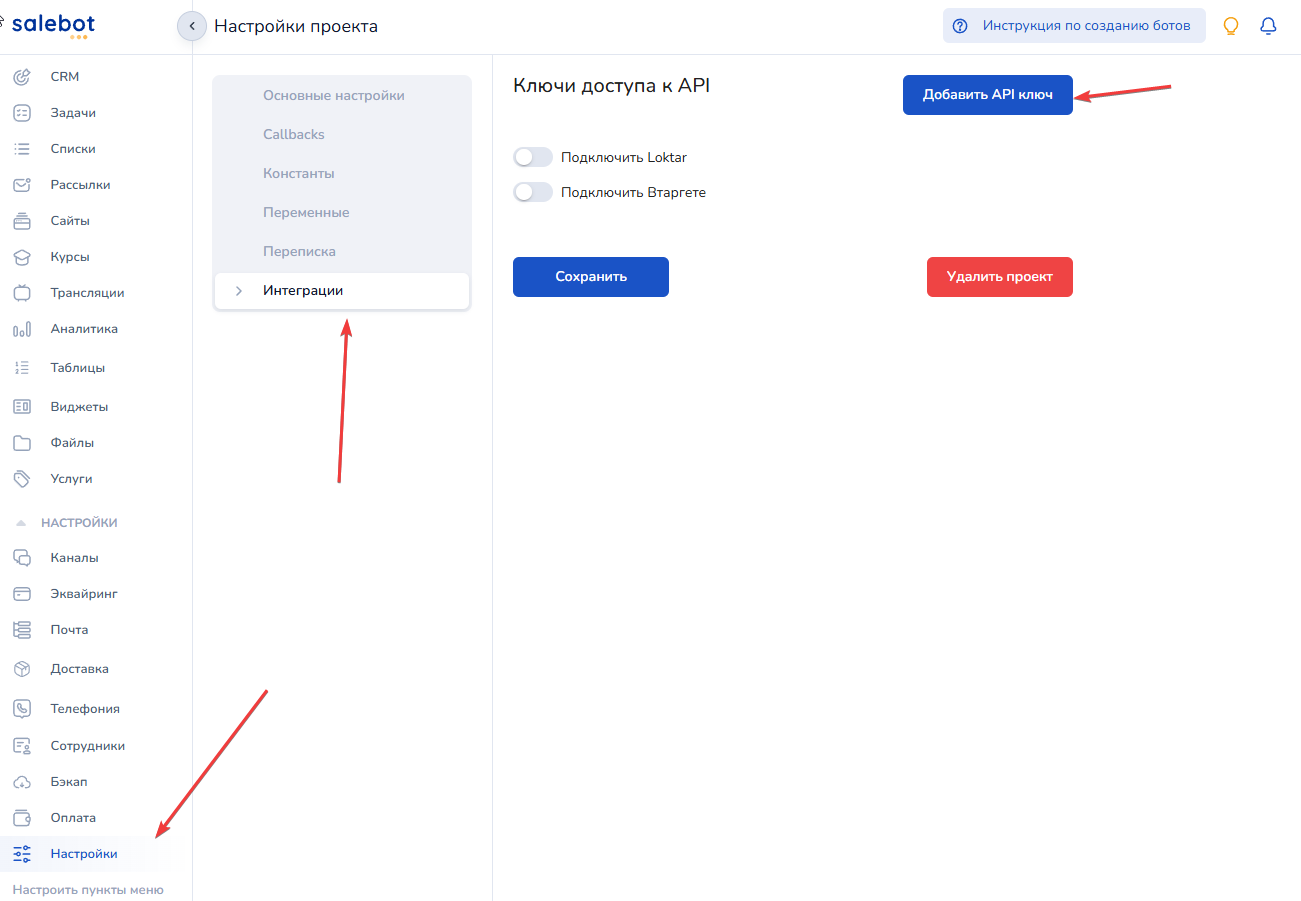Open Инструкция по созданию ботов link
Viewport: 1301px width, 901px height.
[x=1073, y=26]
